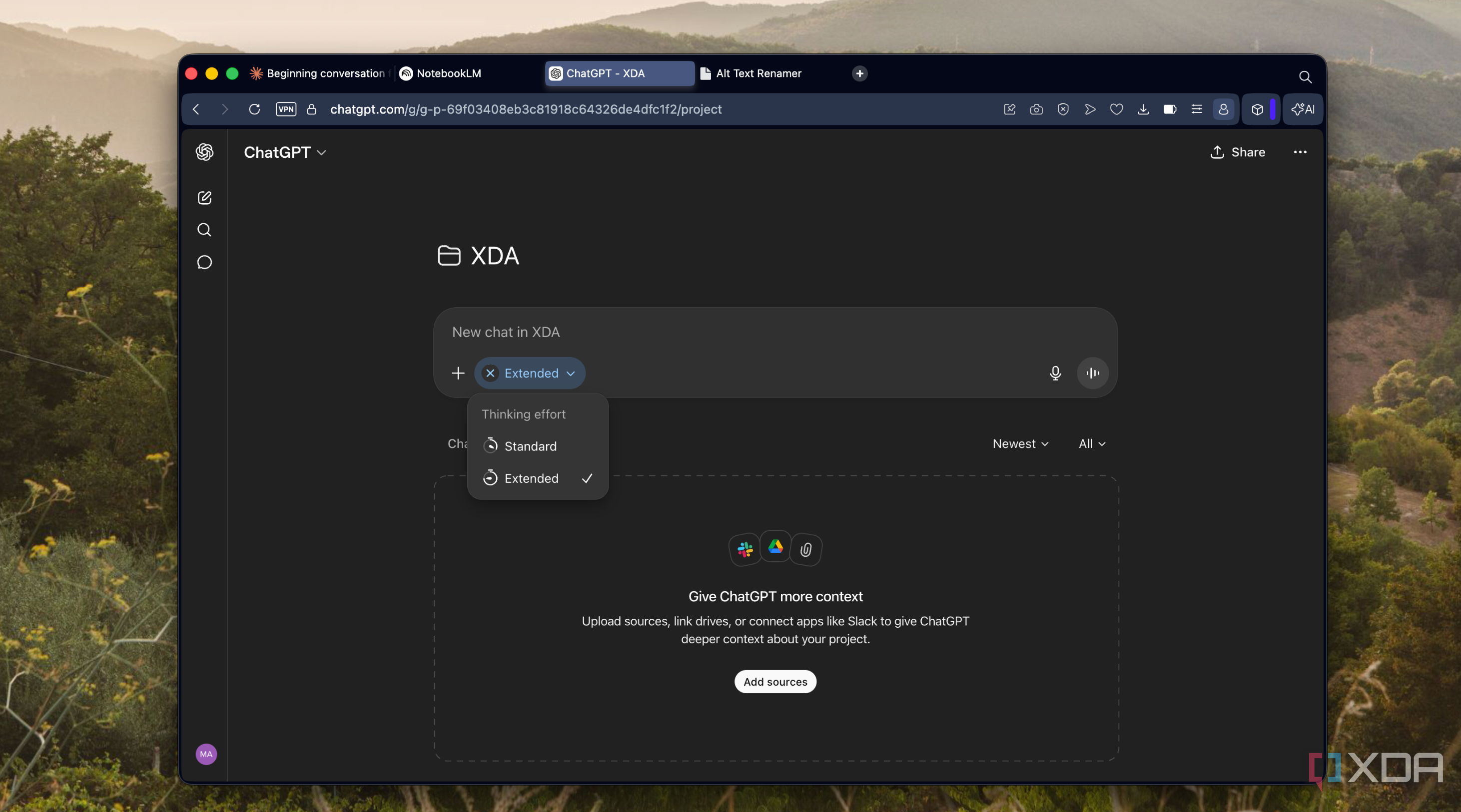Click the Slack icon

coord(744,549)
